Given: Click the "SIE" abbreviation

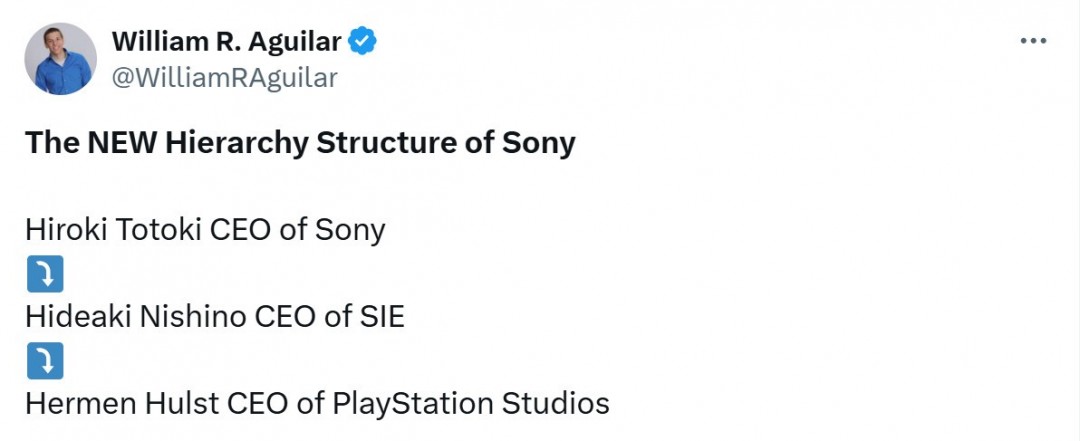Looking at the screenshot, I should (381, 317).
